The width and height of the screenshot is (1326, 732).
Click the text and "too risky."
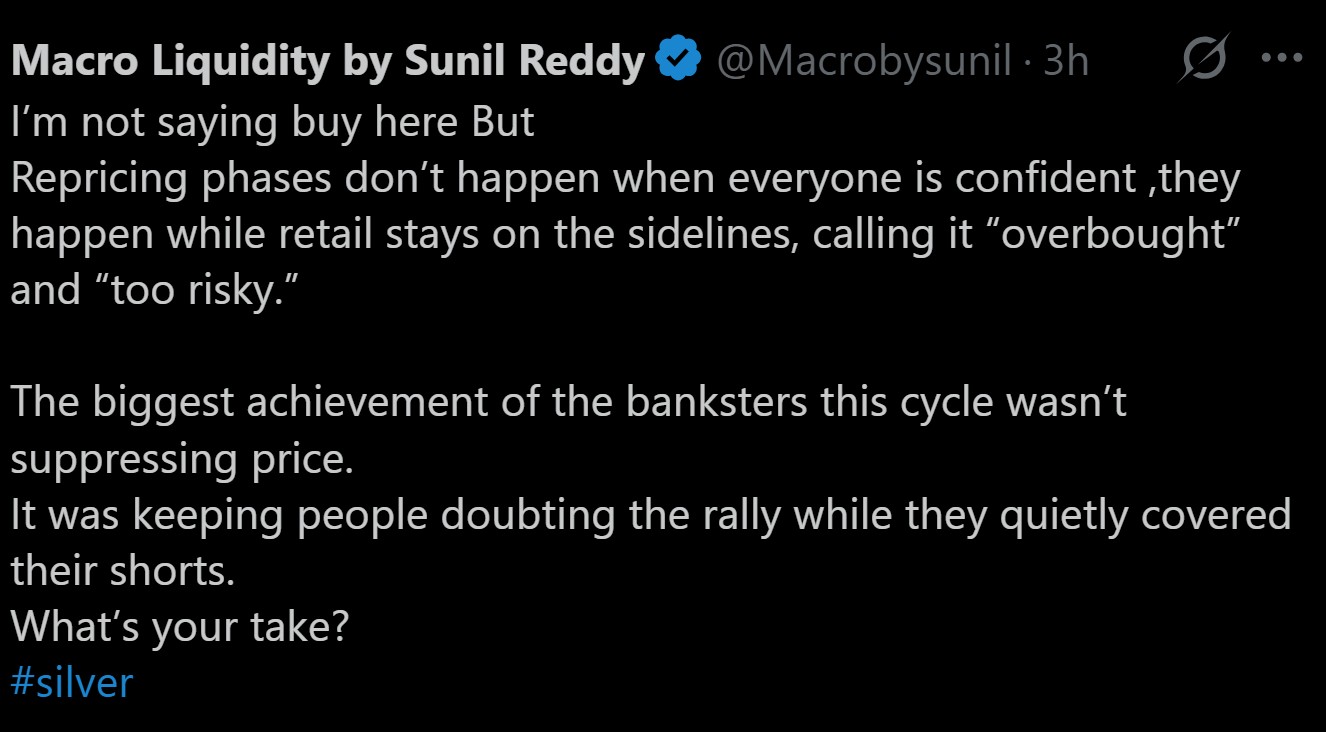143,290
